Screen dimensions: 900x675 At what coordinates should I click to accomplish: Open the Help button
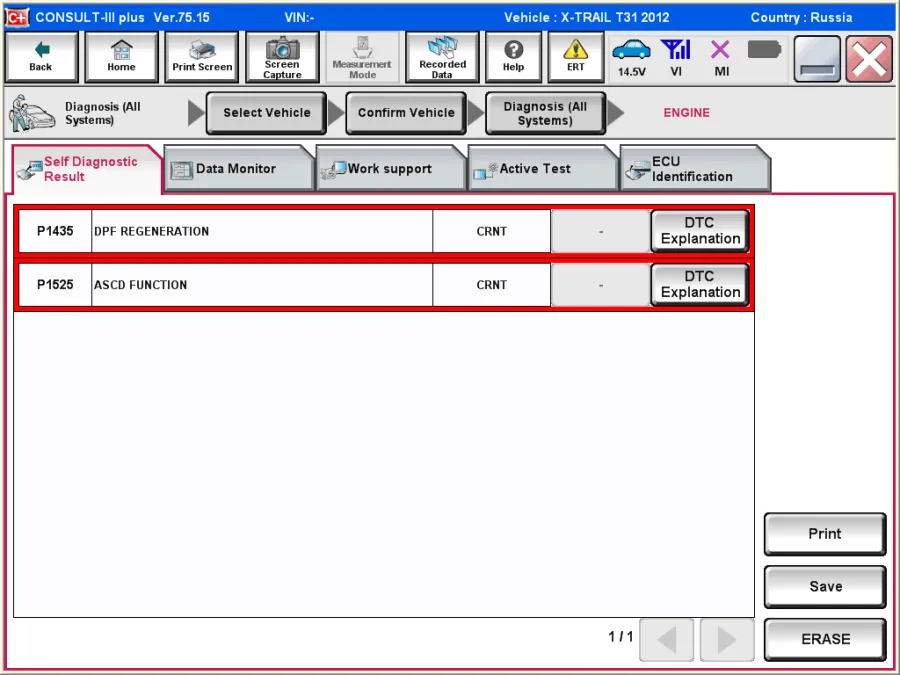[x=513, y=57]
